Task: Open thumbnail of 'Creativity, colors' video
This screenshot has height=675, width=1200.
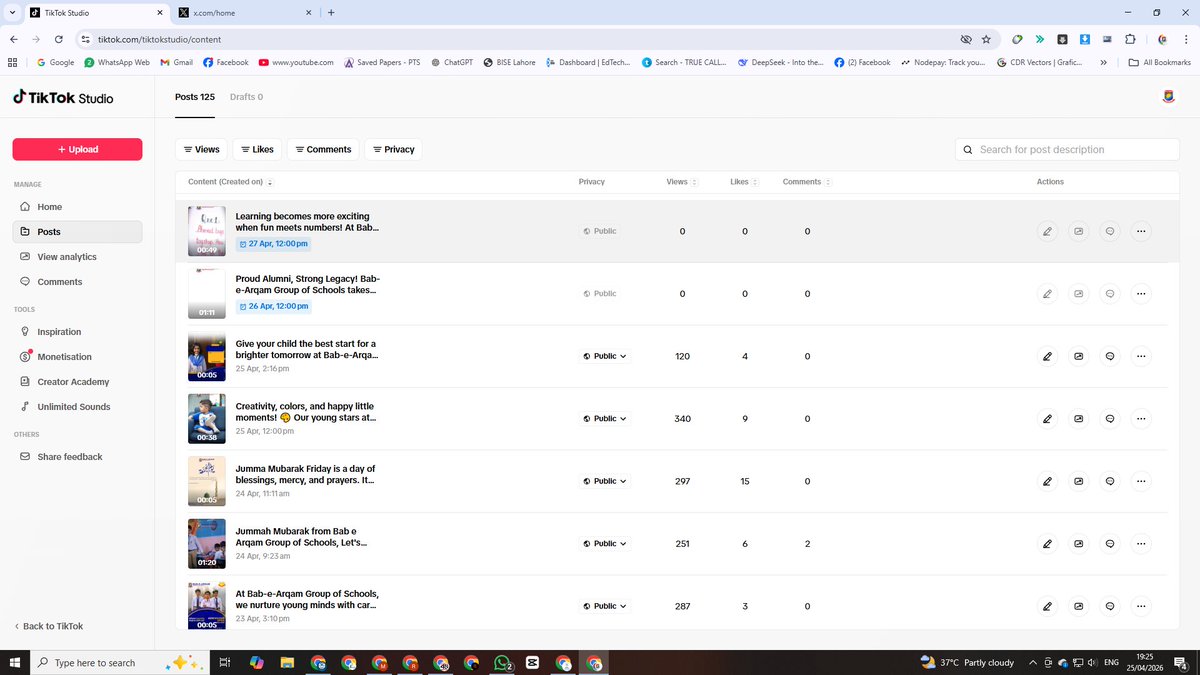Action: pos(207,419)
